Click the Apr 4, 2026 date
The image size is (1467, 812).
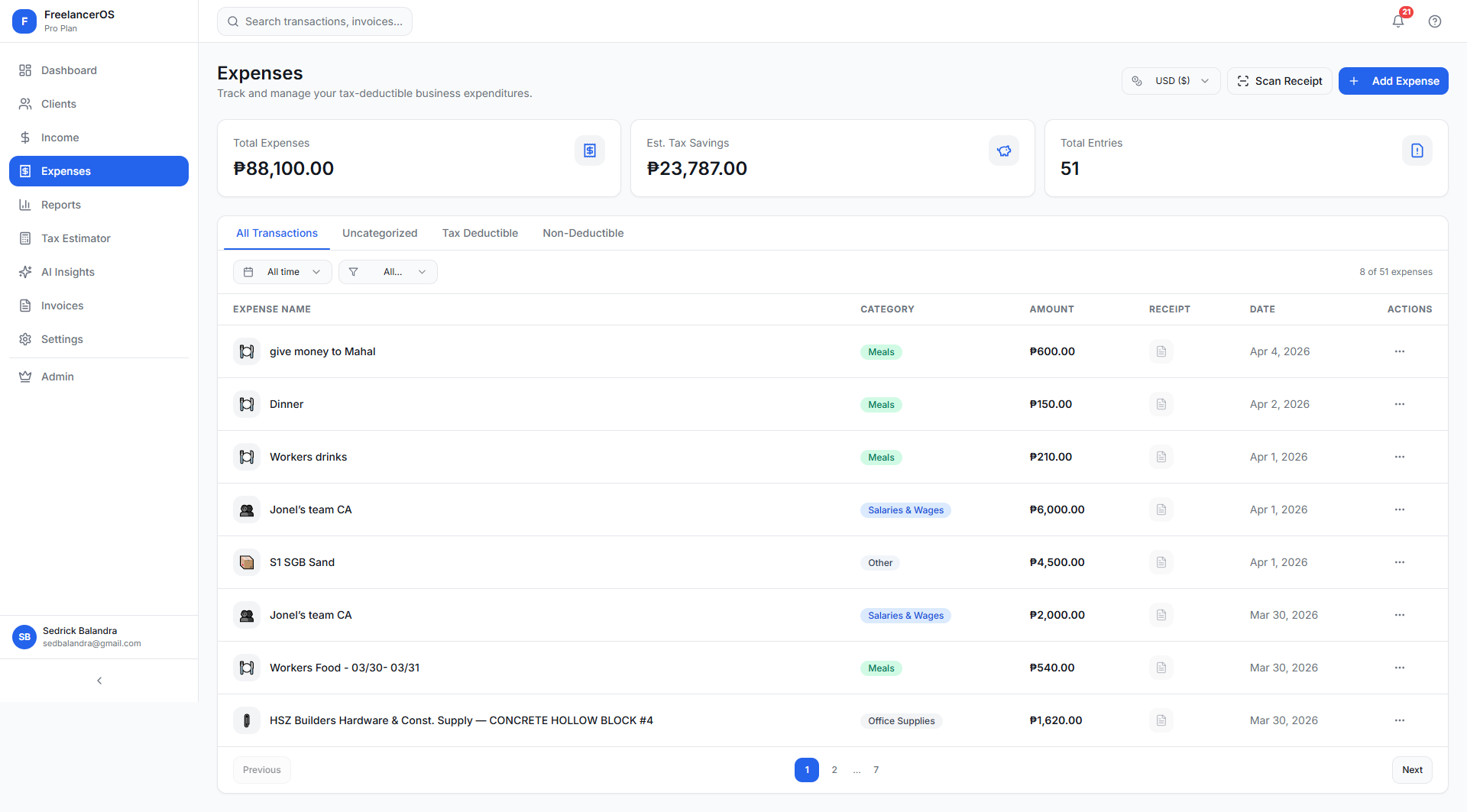click(1280, 351)
